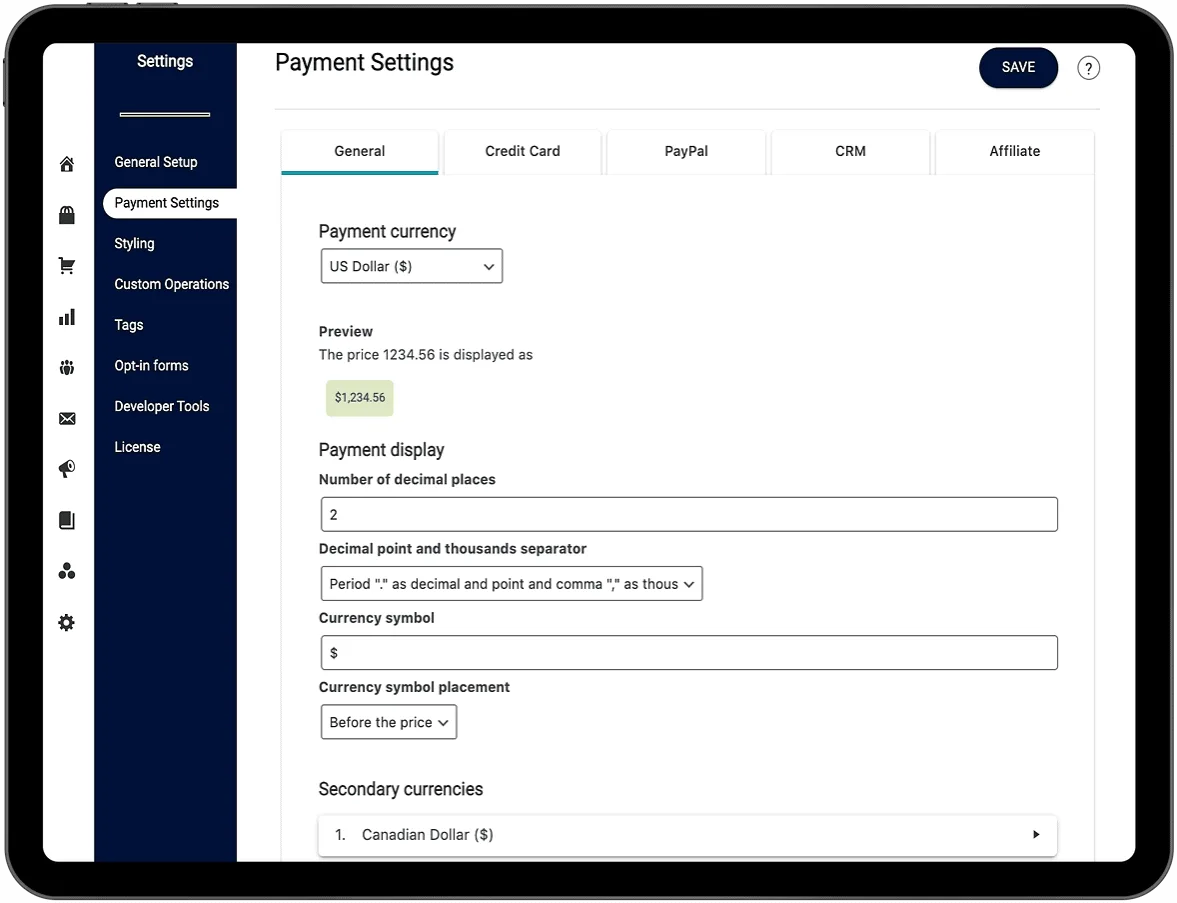
Task: Click the people group icon
Action: tap(67, 368)
